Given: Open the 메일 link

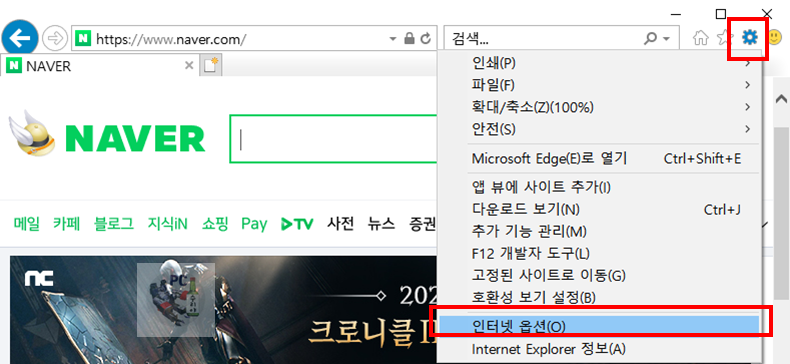Looking at the screenshot, I should pos(27,223).
